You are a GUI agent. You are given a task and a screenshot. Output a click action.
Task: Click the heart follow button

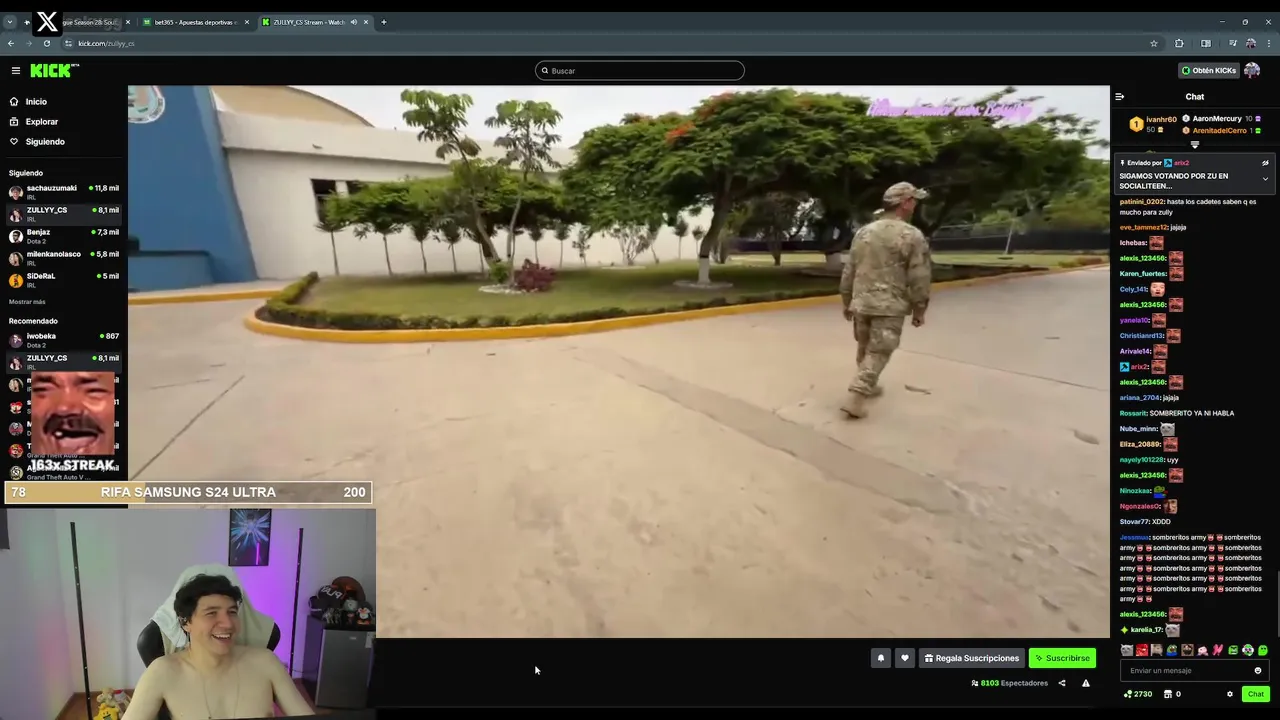point(905,658)
